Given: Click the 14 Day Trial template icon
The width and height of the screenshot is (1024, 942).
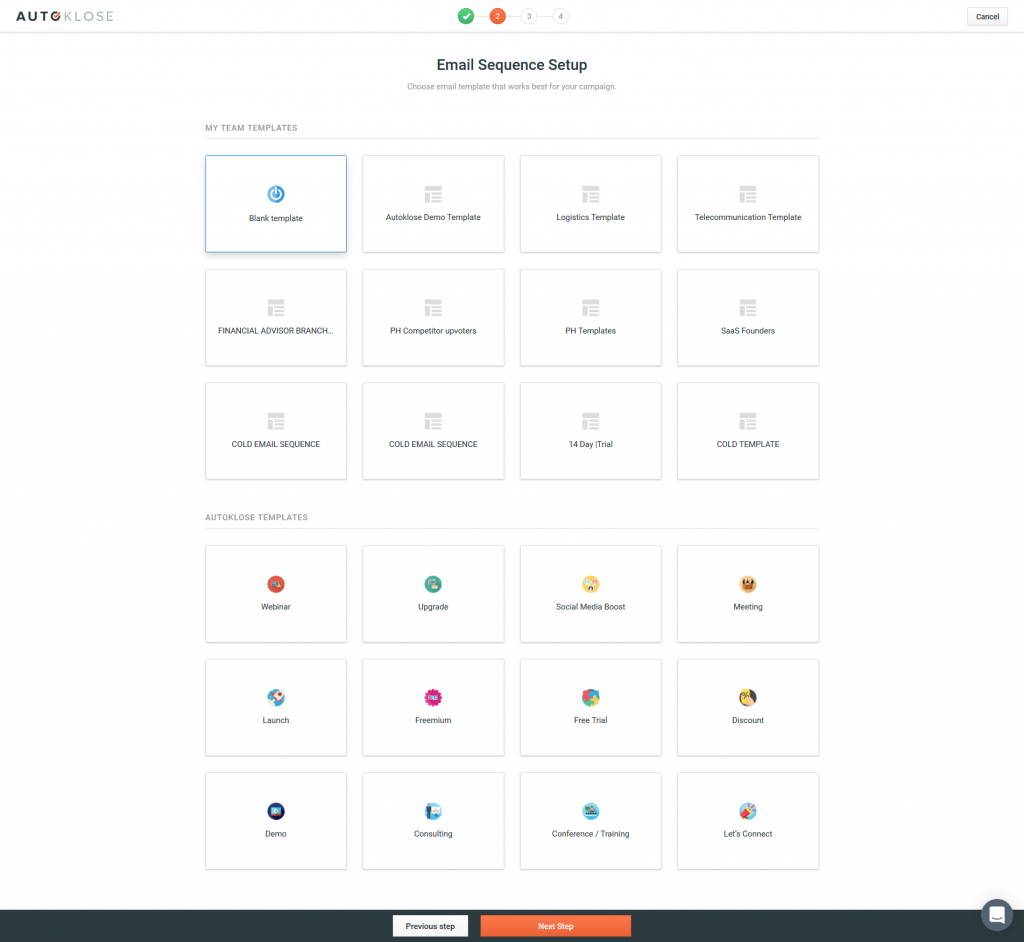Looking at the screenshot, I should point(590,421).
